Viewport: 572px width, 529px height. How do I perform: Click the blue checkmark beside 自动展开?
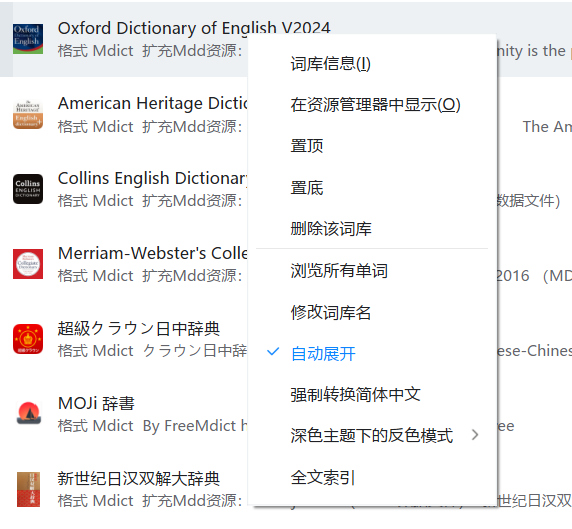pyautogui.click(x=273, y=352)
